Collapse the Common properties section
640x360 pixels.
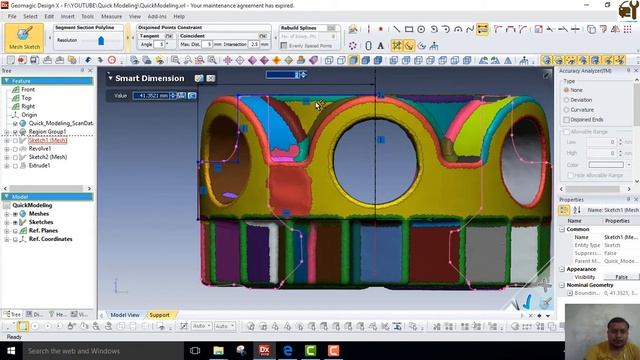[x=562, y=229]
